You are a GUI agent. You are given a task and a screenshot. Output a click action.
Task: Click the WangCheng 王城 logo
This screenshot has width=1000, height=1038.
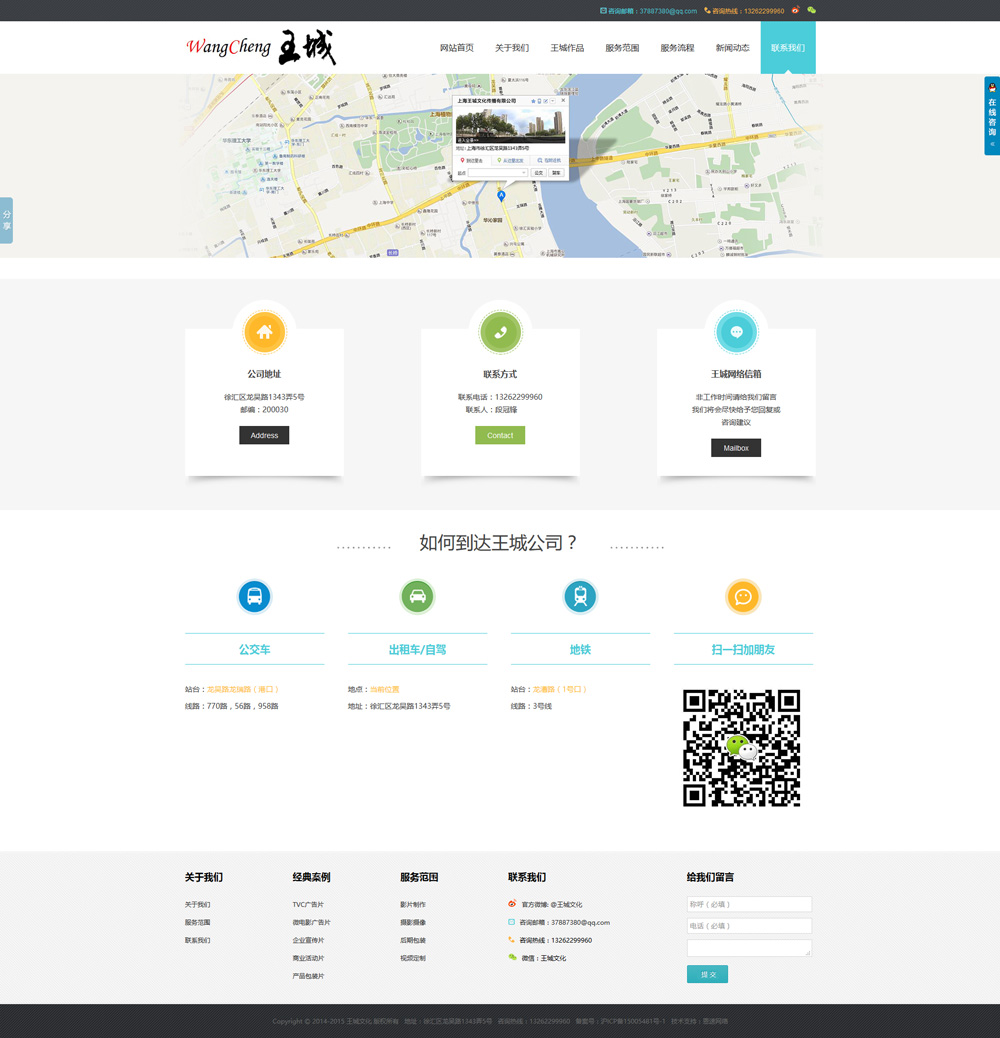pyautogui.click(x=261, y=48)
